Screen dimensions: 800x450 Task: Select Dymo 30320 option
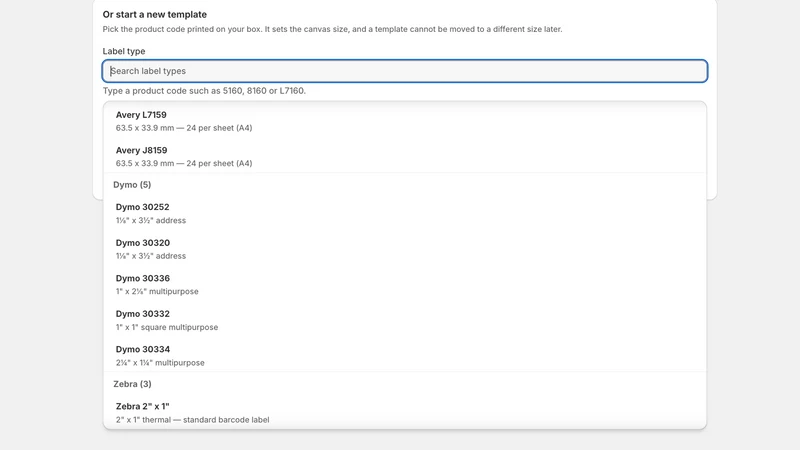[405, 249]
